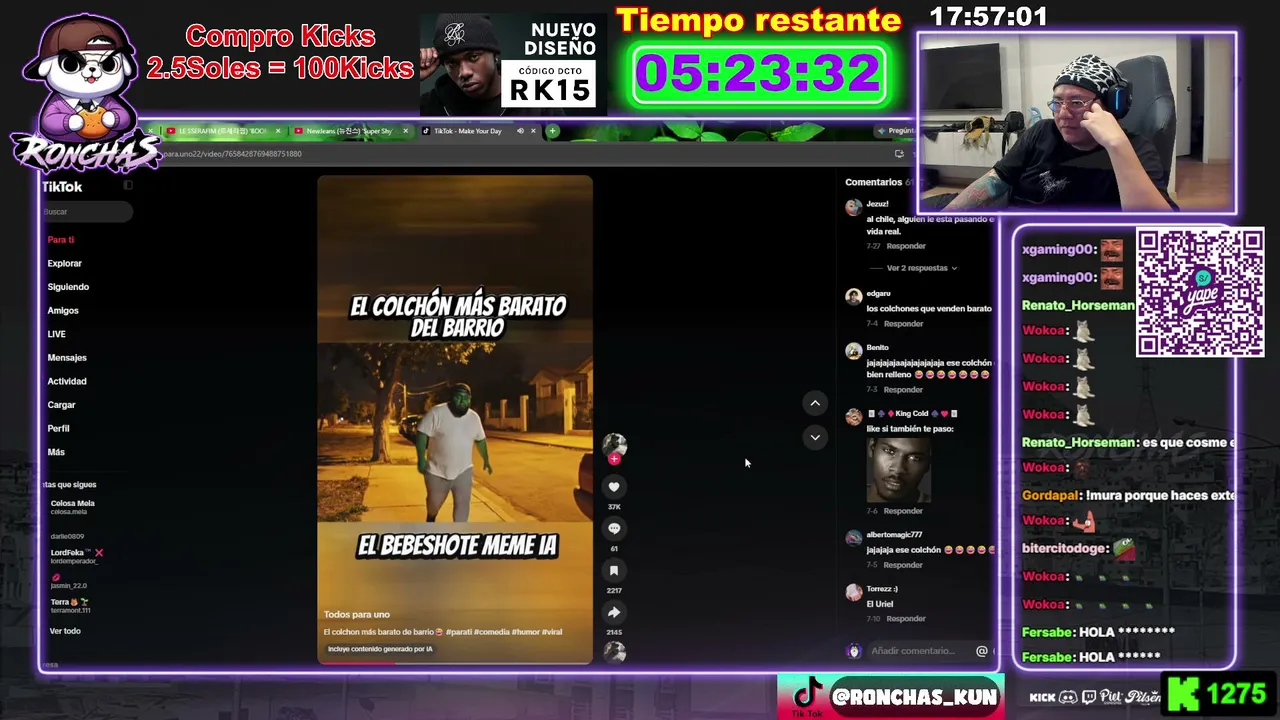1280x720 pixels.
Task: Click the @RONCHAS_KUN TikTok banner
Action: (x=891, y=696)
